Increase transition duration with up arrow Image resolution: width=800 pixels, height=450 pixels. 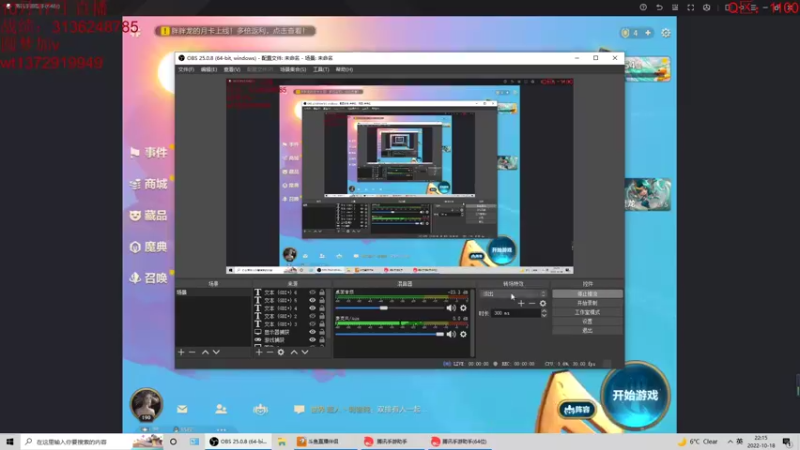click(544, 311)
